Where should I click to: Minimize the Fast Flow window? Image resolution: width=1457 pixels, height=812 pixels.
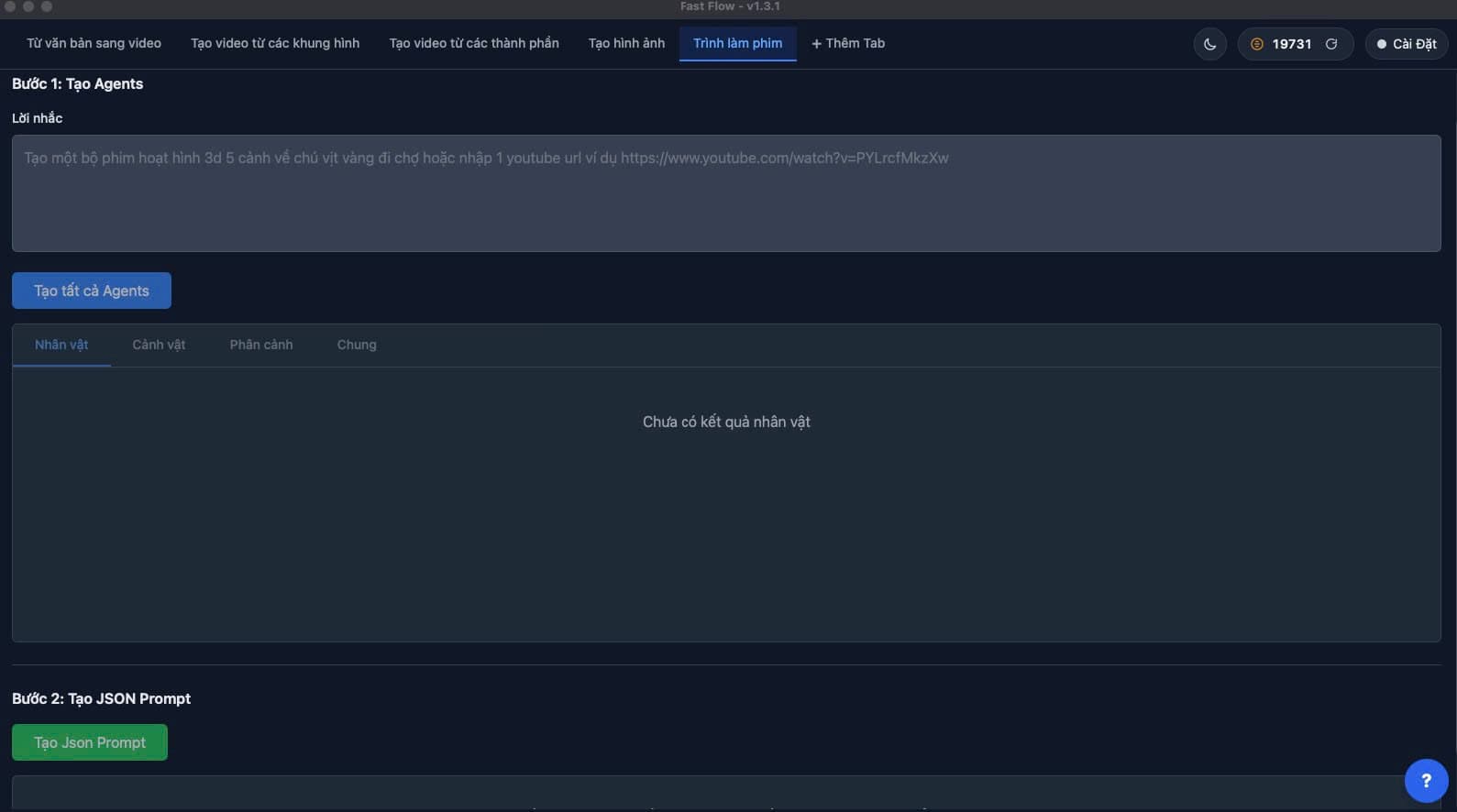[x=28, y=6]
